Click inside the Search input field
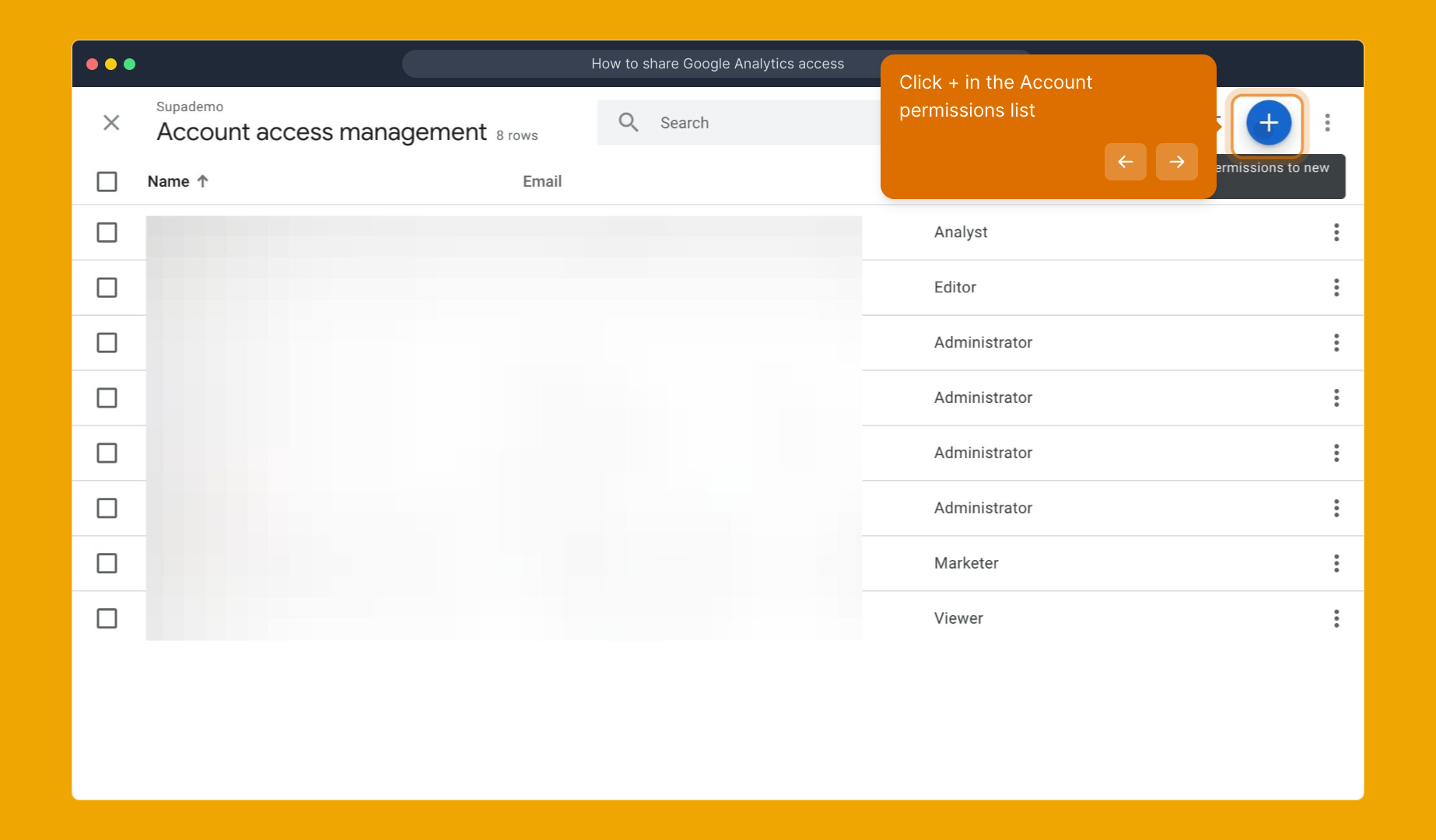This screenshot has width=1436, height=840. [739, 122]
